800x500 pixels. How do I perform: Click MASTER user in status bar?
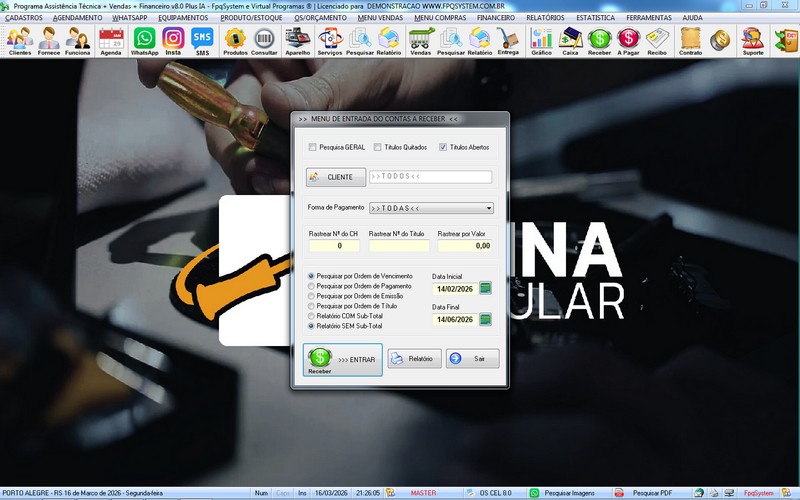click(x=423, y=493)
